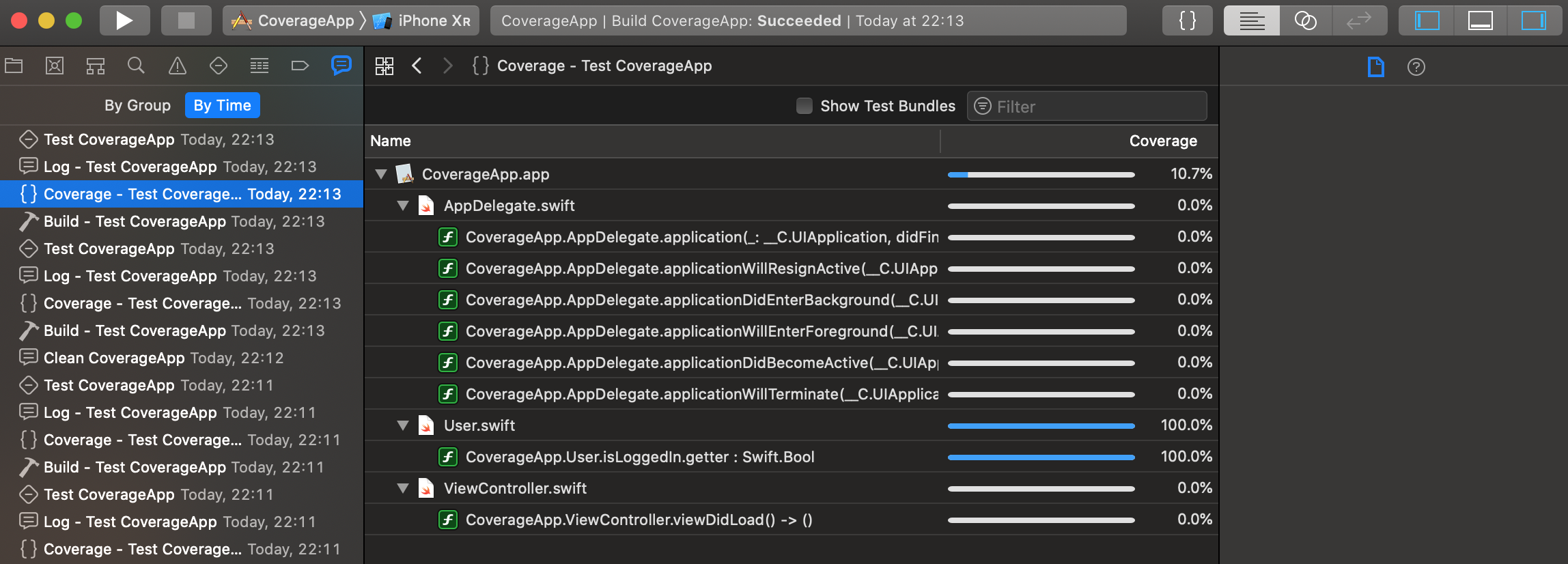1568x564 pixels.
Task: Select the User.swift file icon
Action: click(x=426, y=425)
